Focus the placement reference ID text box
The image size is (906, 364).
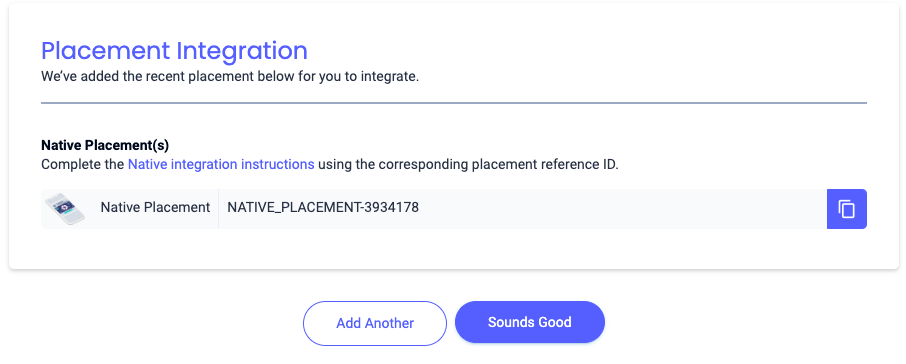tap(522, 209)
